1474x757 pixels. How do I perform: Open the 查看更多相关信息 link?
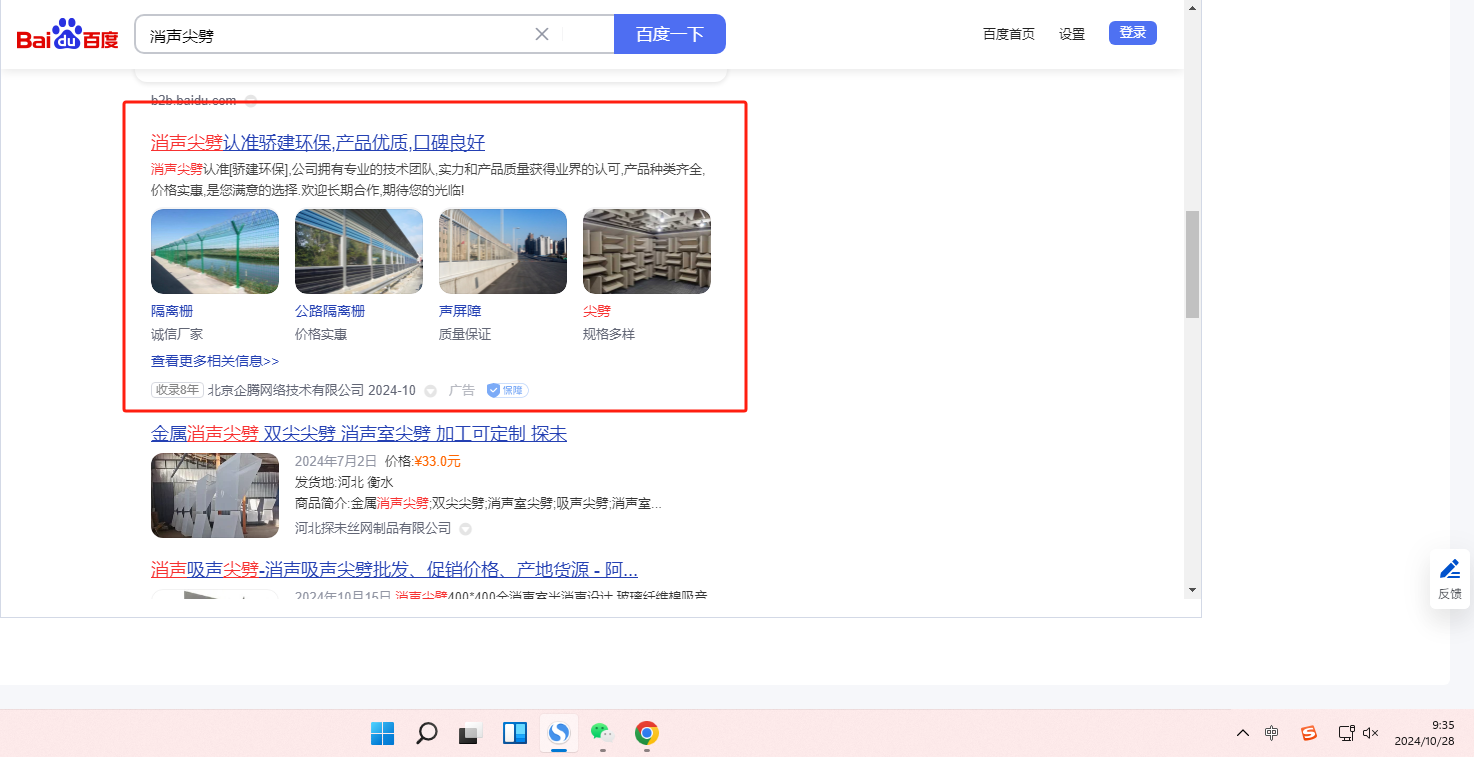click(215, 361)
